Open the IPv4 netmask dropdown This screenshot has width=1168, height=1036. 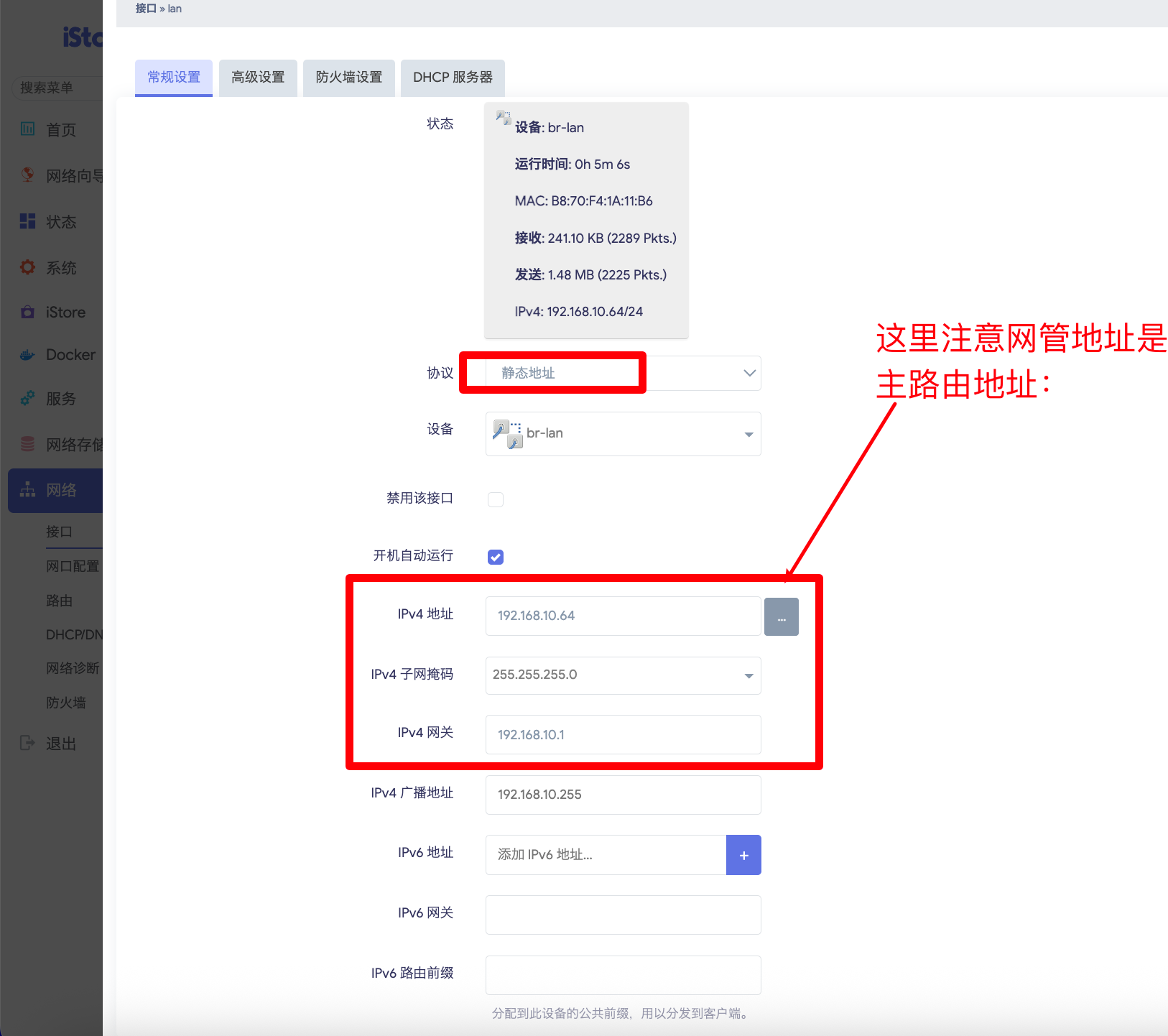coord(623,675)
